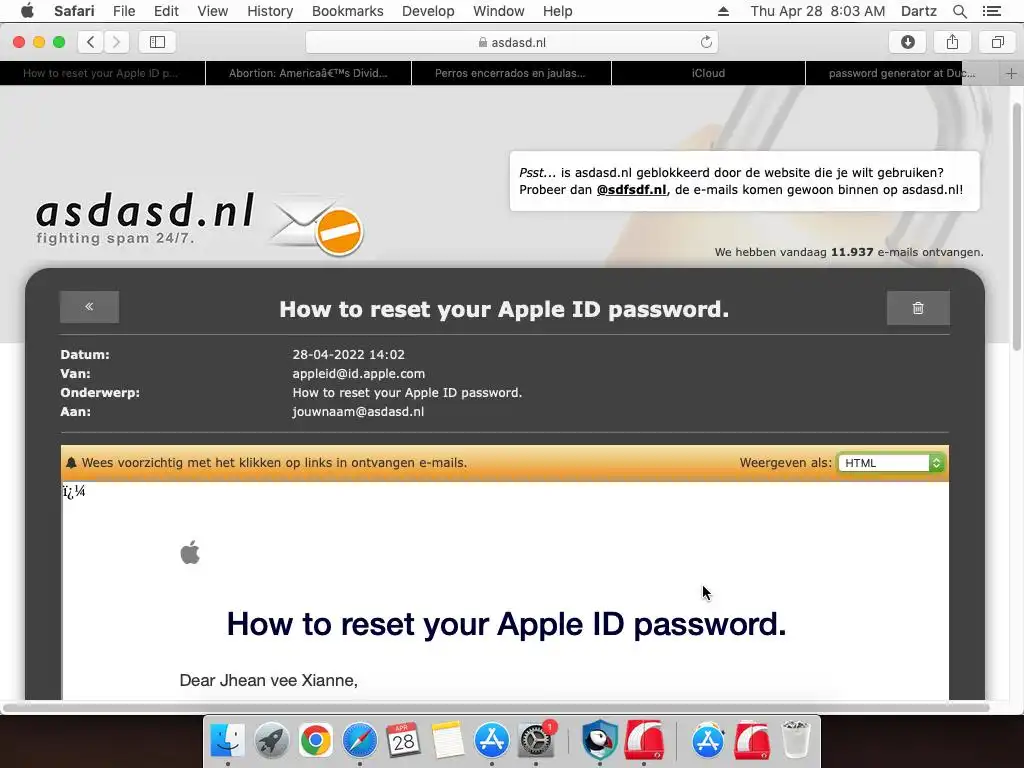This screenshot has height=768, width=1024.
Task: Open Notes from the Dock
Action: point(447,740)
